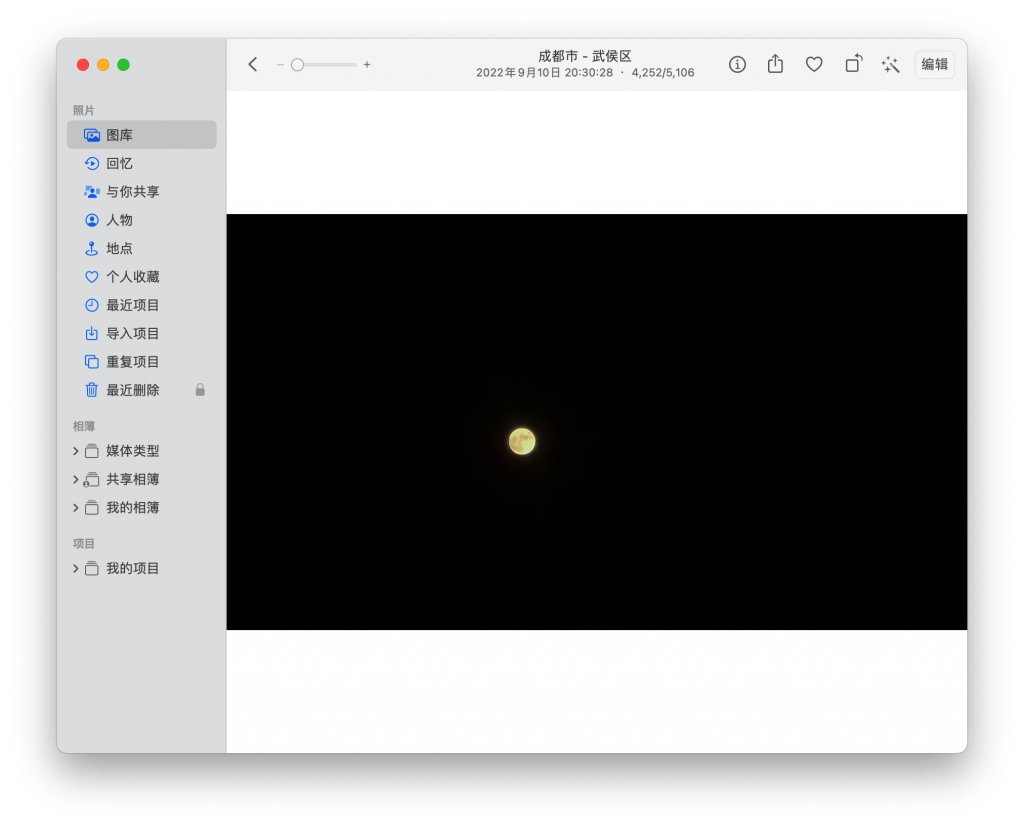Click the red close window button
This screenshot has height=828, width=1024.
pyautogui.click(x=83, y=65)
